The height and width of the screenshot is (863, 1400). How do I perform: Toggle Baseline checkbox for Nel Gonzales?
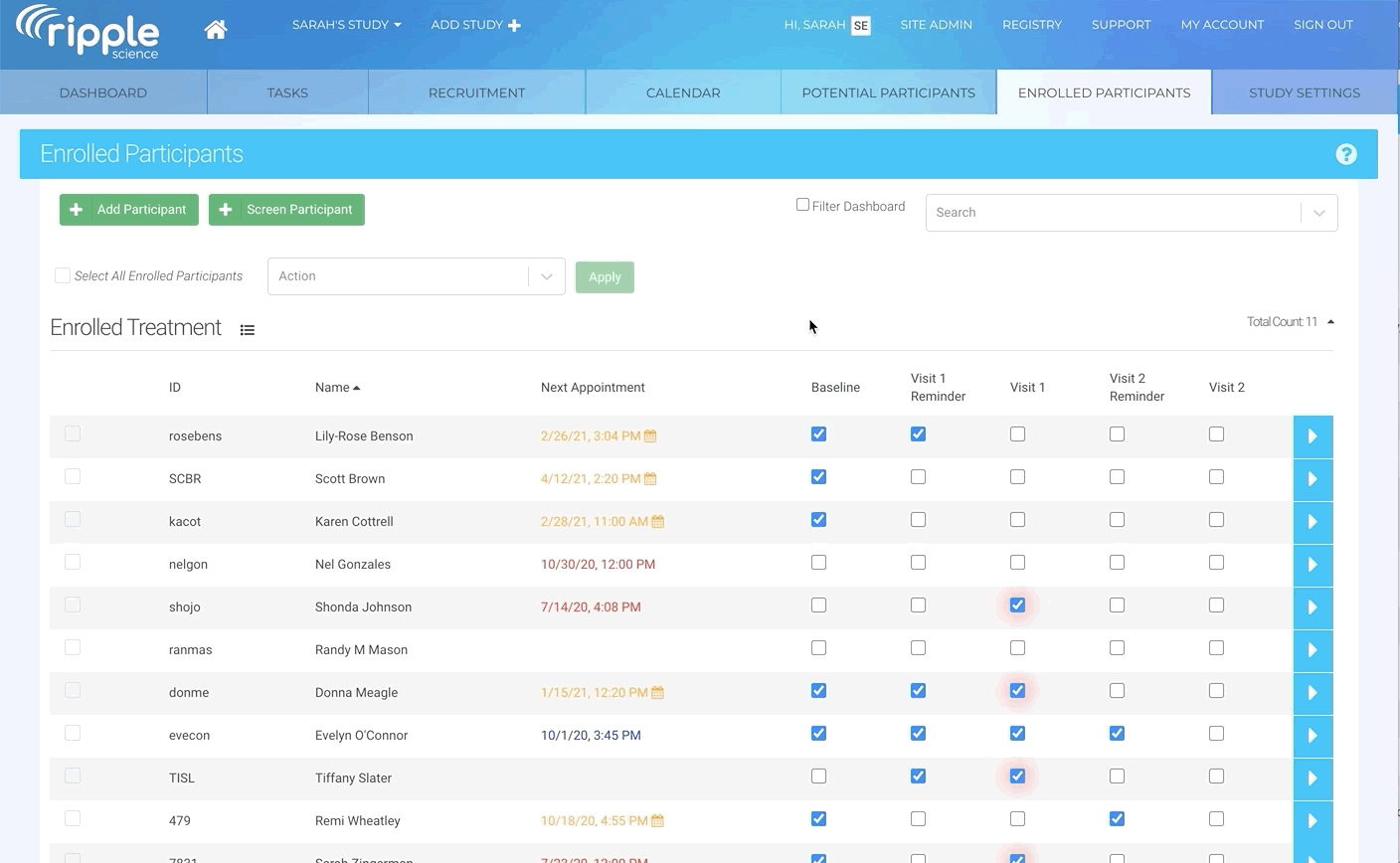818,563
